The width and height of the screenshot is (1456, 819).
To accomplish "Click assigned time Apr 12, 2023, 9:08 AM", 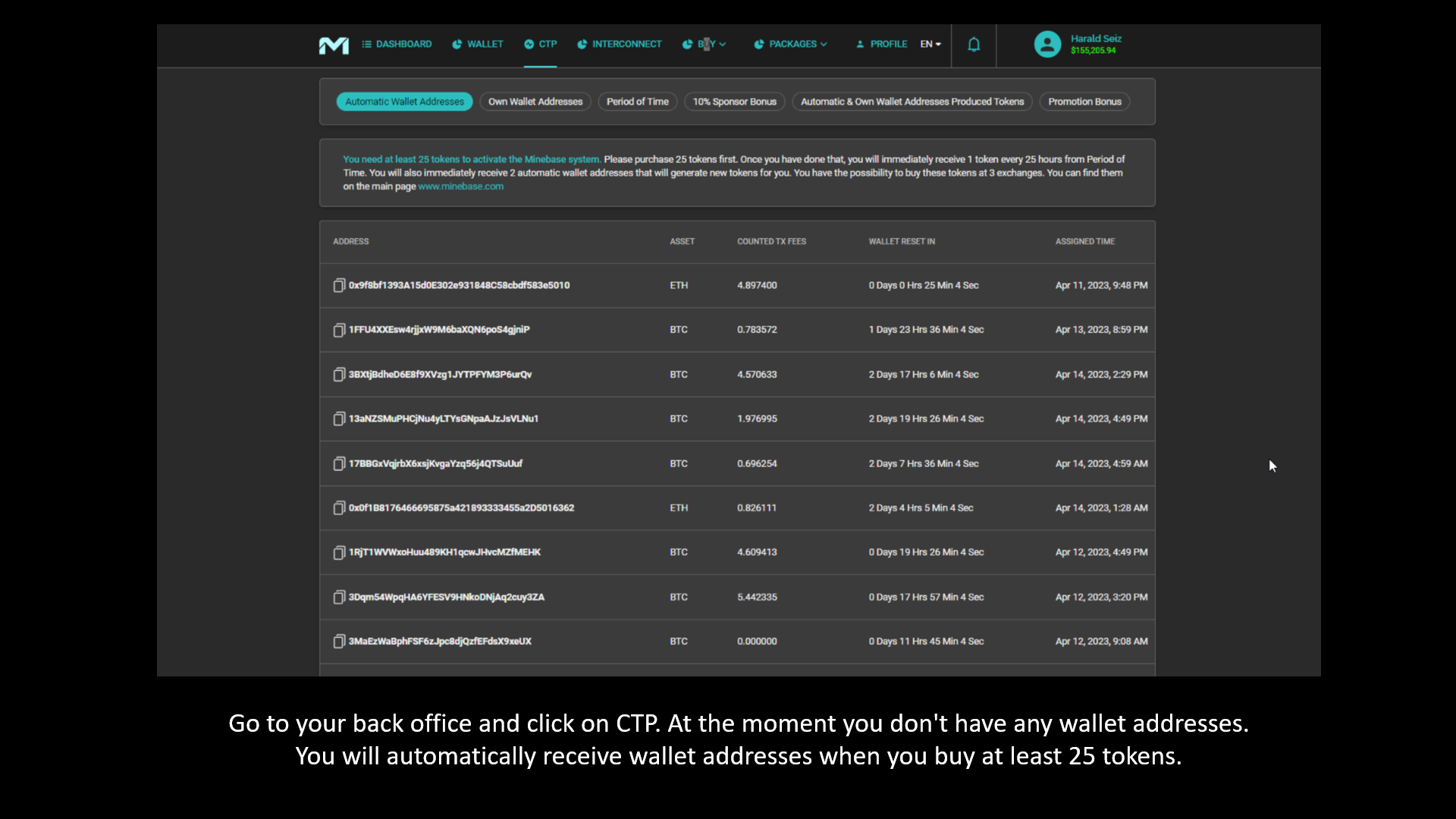I will pos(1101,642).
